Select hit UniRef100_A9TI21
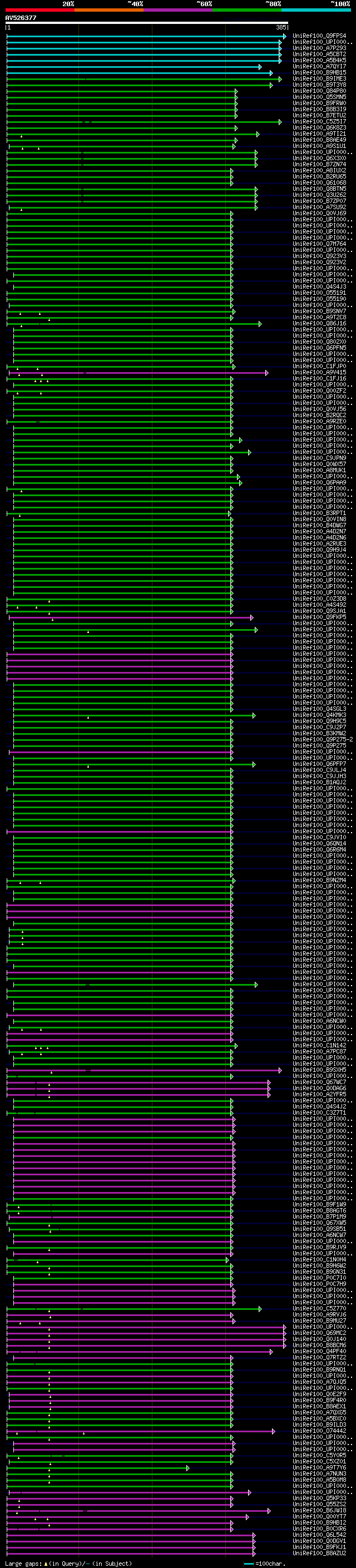This screenshot has width=356, height=1568. [319, 134]
